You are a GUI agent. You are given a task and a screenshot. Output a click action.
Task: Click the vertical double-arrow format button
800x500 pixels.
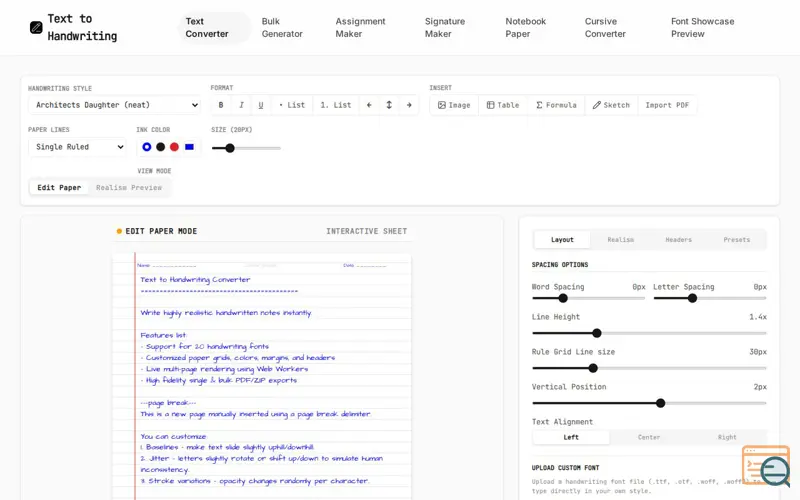[x=389, y=105]
